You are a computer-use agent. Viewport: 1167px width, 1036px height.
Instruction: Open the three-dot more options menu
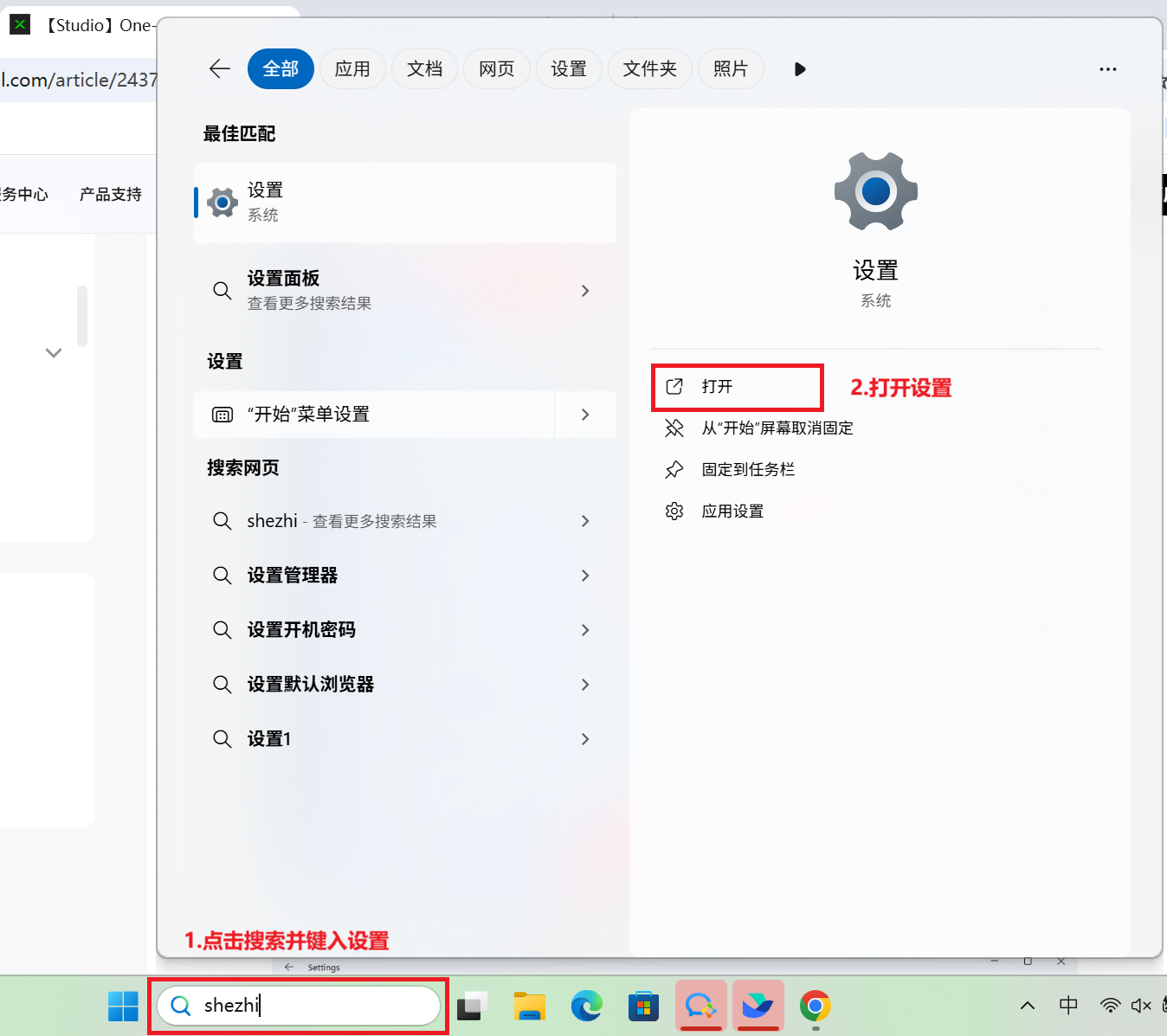tap(1107, 69)
